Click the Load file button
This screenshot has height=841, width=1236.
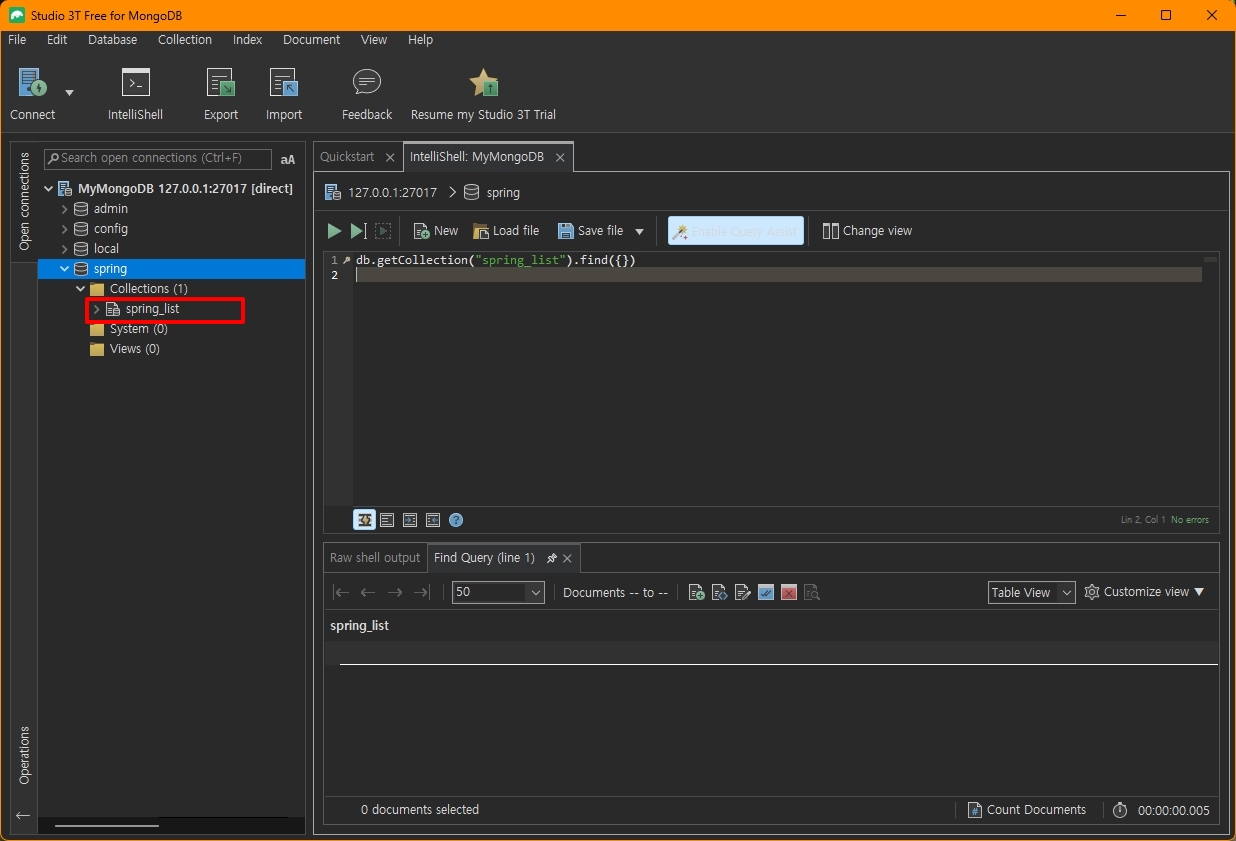pyautogui.click(x=506, y=231)
